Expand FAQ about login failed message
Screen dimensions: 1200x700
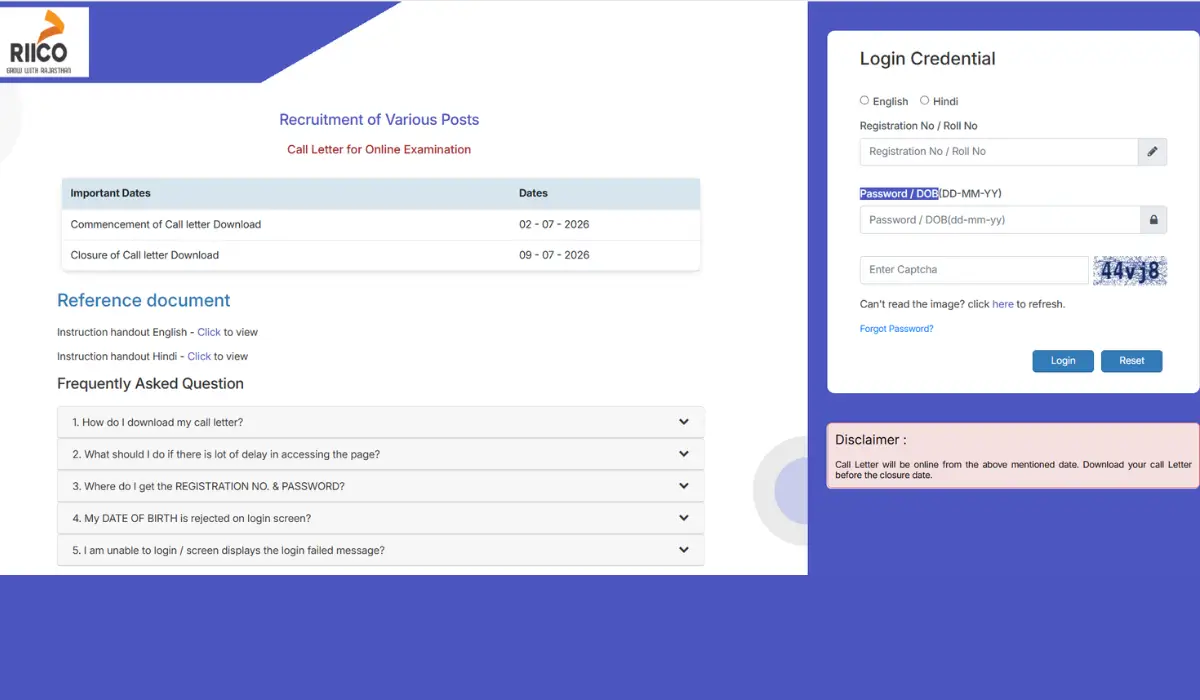(x=381, y=550)
